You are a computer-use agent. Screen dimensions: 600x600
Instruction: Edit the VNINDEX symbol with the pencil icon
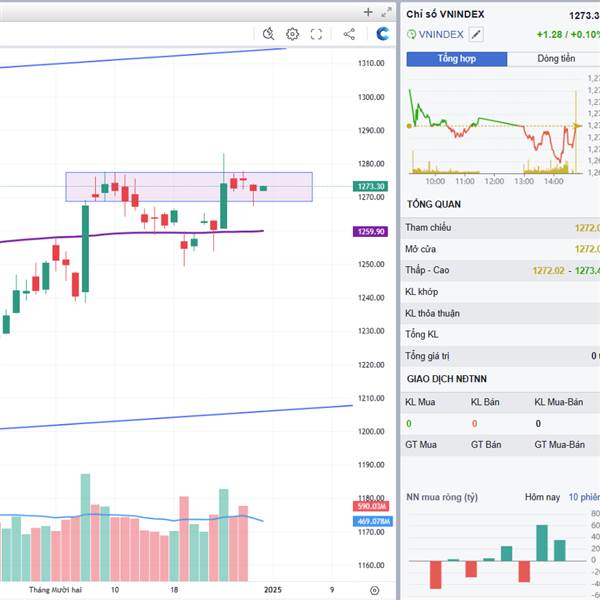click(476, 34)
